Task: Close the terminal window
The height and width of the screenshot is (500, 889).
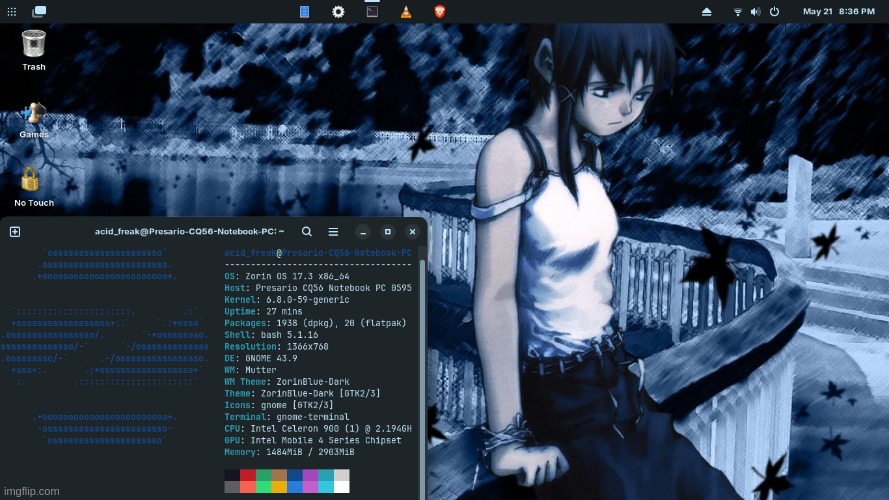Action: pyautogui.click(x=412, y=232)
